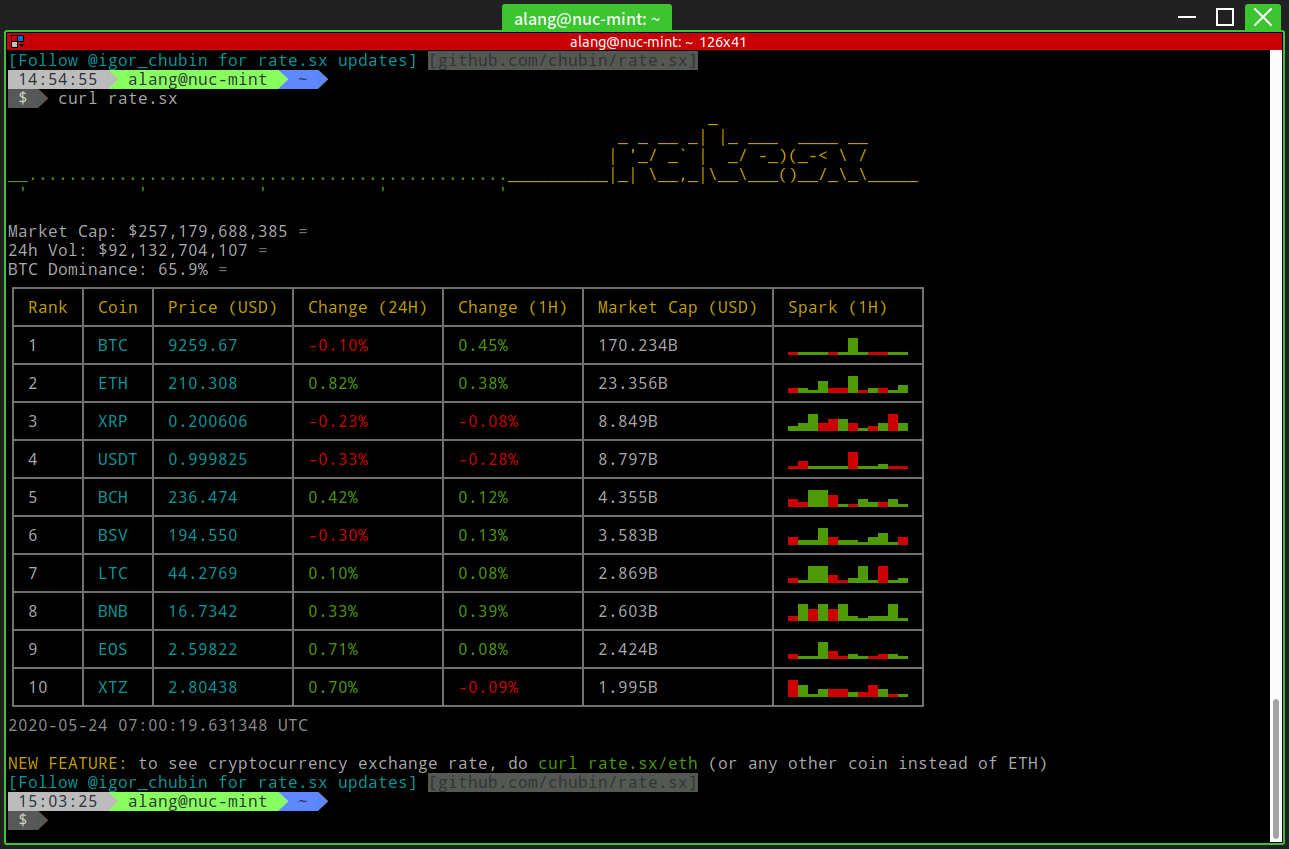Click the bottom github.com/chubin/rate.sx link
This screenshot has height=849, width=1289.
click(x=562, y=782)
